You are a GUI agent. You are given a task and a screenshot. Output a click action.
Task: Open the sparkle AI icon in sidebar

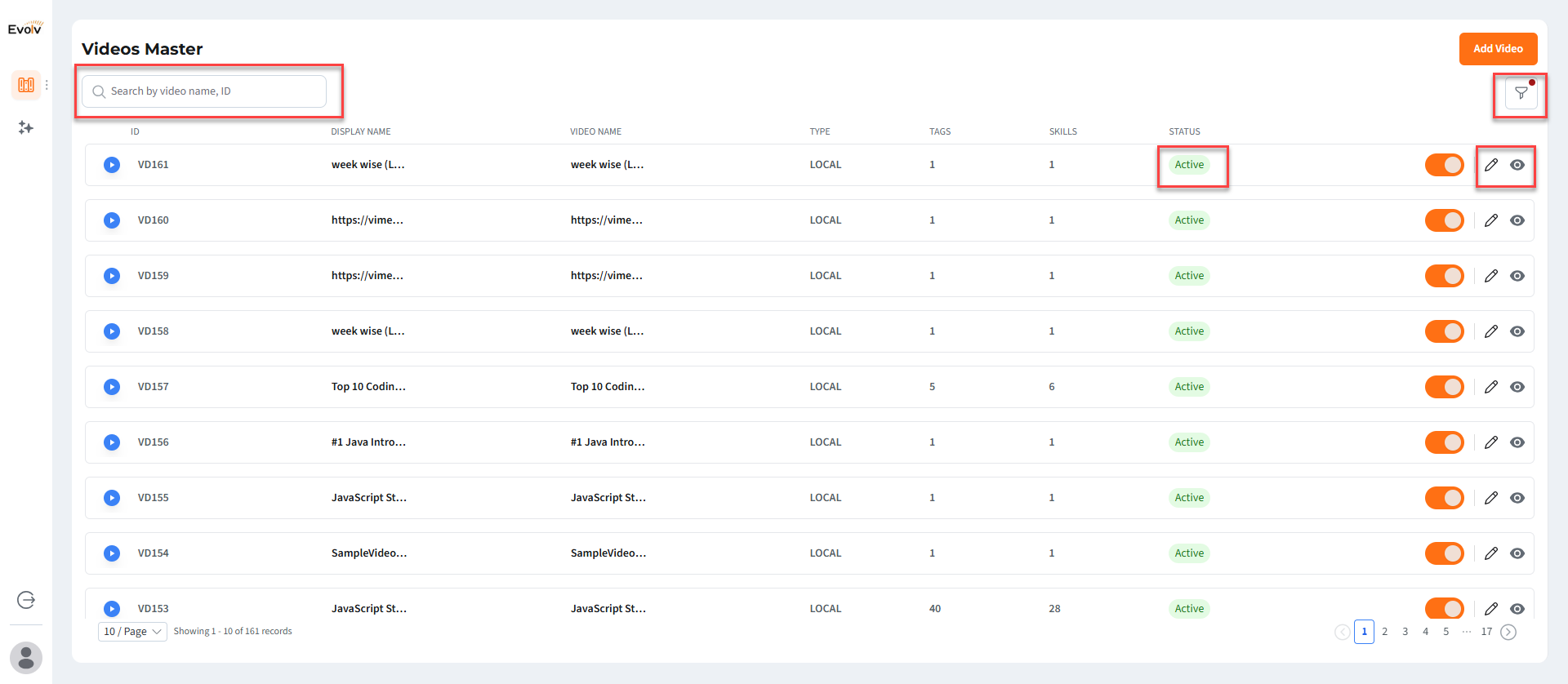tap(26, 127)
